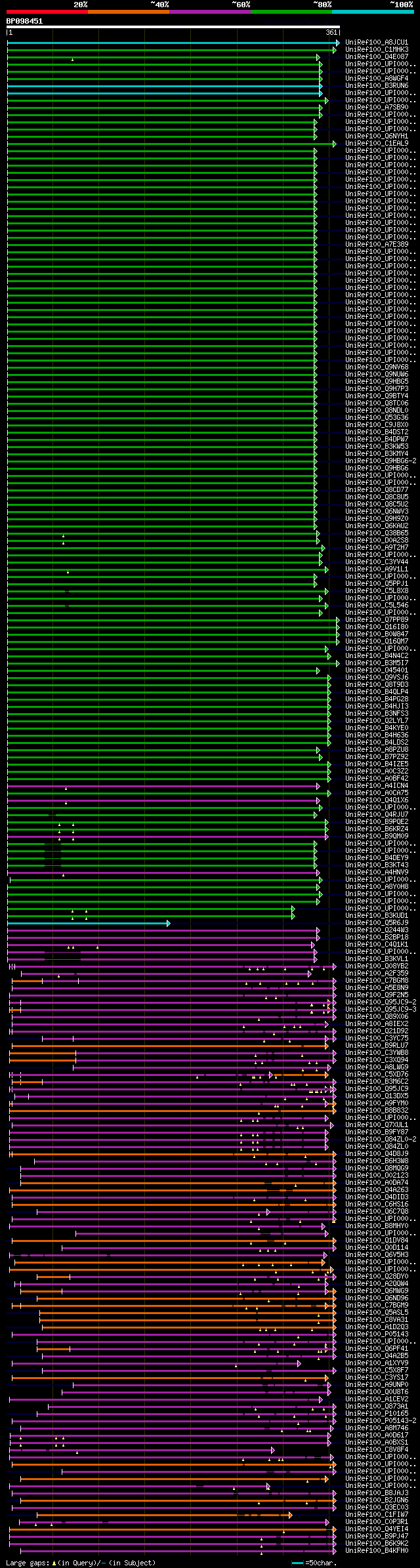Select the UniRef100_Q7XUL1 label
The width and height of the screenshot is (420, 1568).
click(x=377, y=1124)
